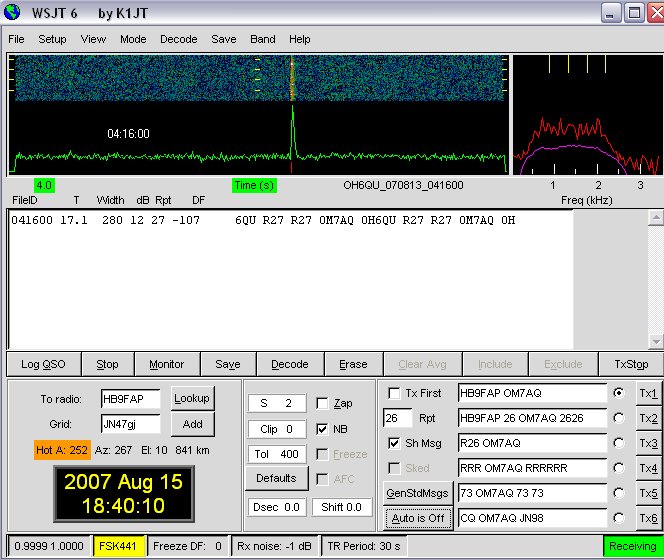Open the Decode menu
The height and width of the screenshot is (560, 664).
click(x=178, y=39)
